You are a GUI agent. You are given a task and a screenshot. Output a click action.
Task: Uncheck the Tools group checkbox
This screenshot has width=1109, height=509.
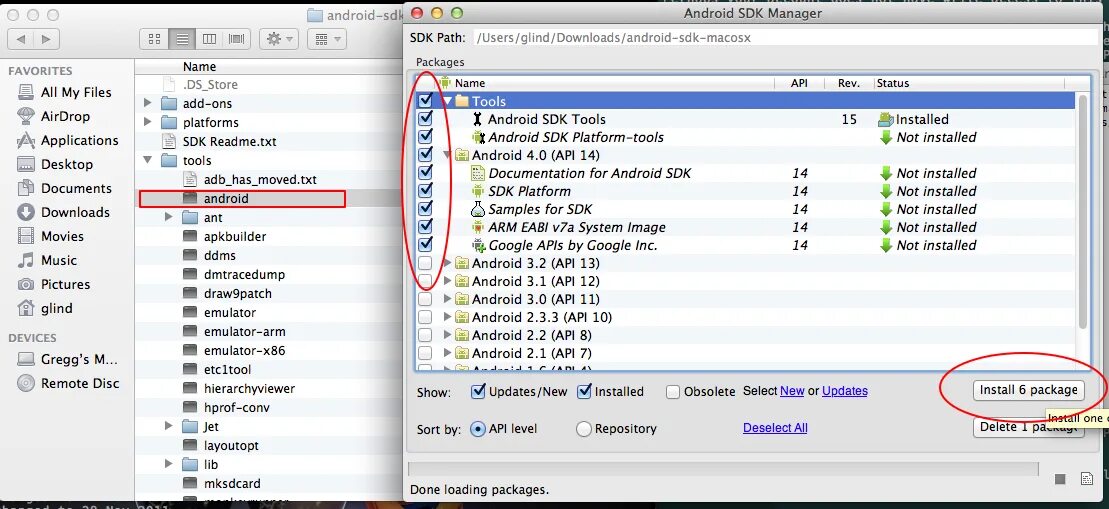(x=425, y=101)
